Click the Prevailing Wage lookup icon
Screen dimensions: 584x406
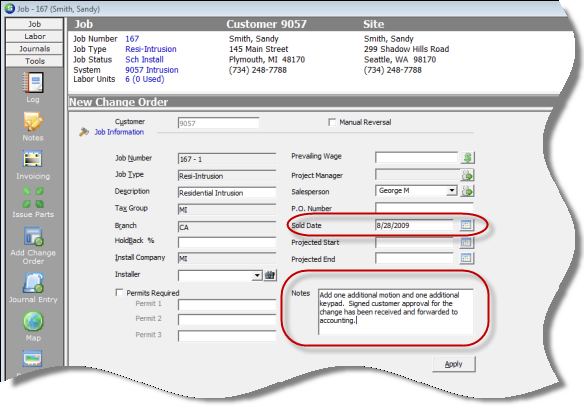coord(467,158)
